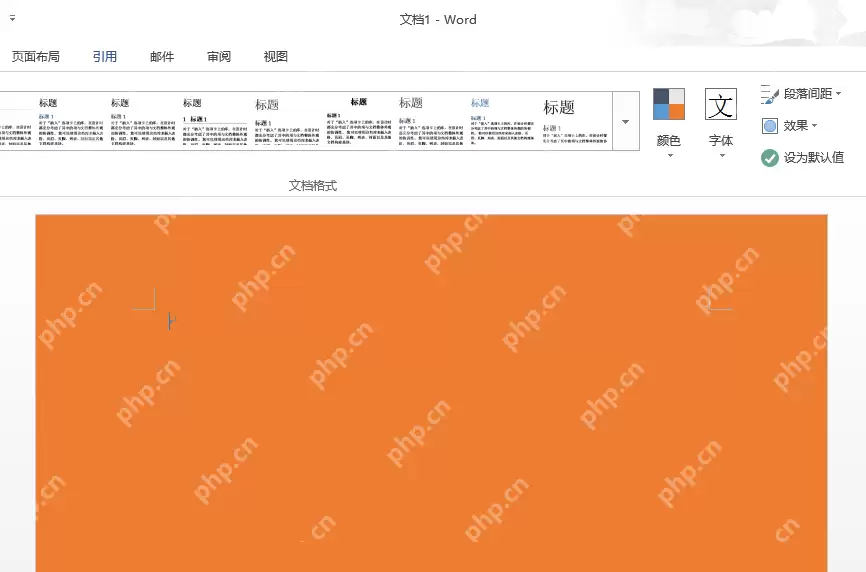Select the centered bold 标题 style set
The image size is (866, 572).
pyautogui.click(x=358, y=121)
